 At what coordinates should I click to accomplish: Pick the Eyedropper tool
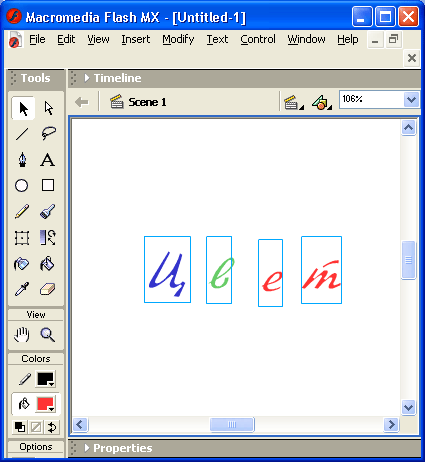click(22, 289)
